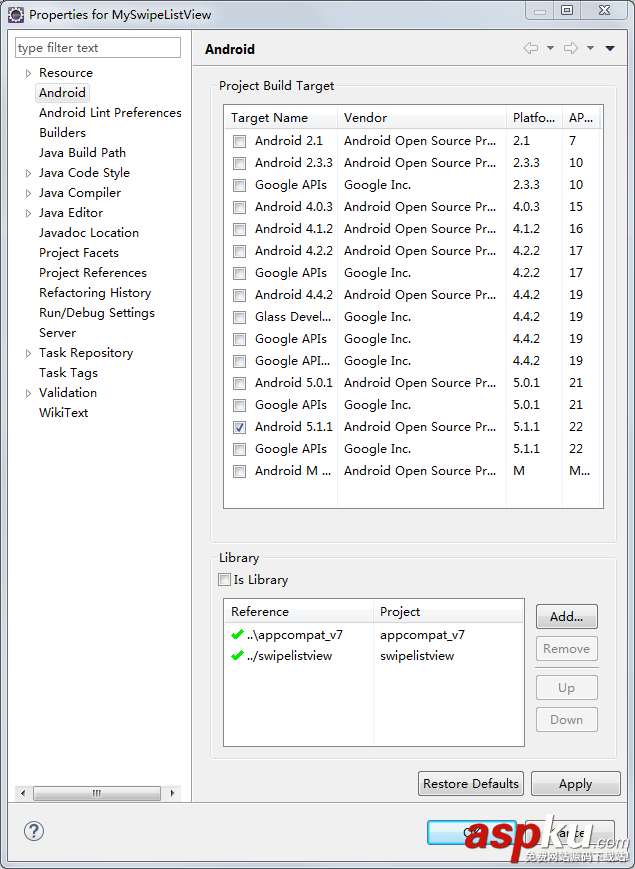
Task: Select Project Facets in the tree
Action: pos(79,253)
